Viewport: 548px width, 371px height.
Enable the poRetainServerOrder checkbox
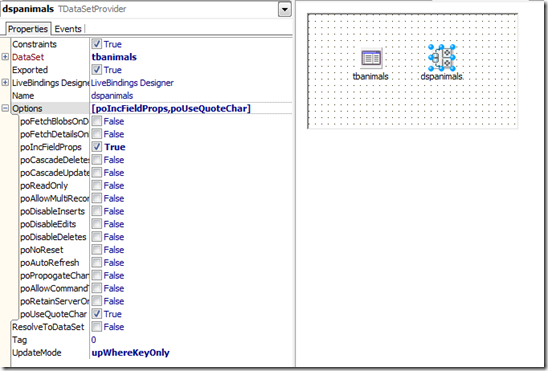tap(97, 301)
